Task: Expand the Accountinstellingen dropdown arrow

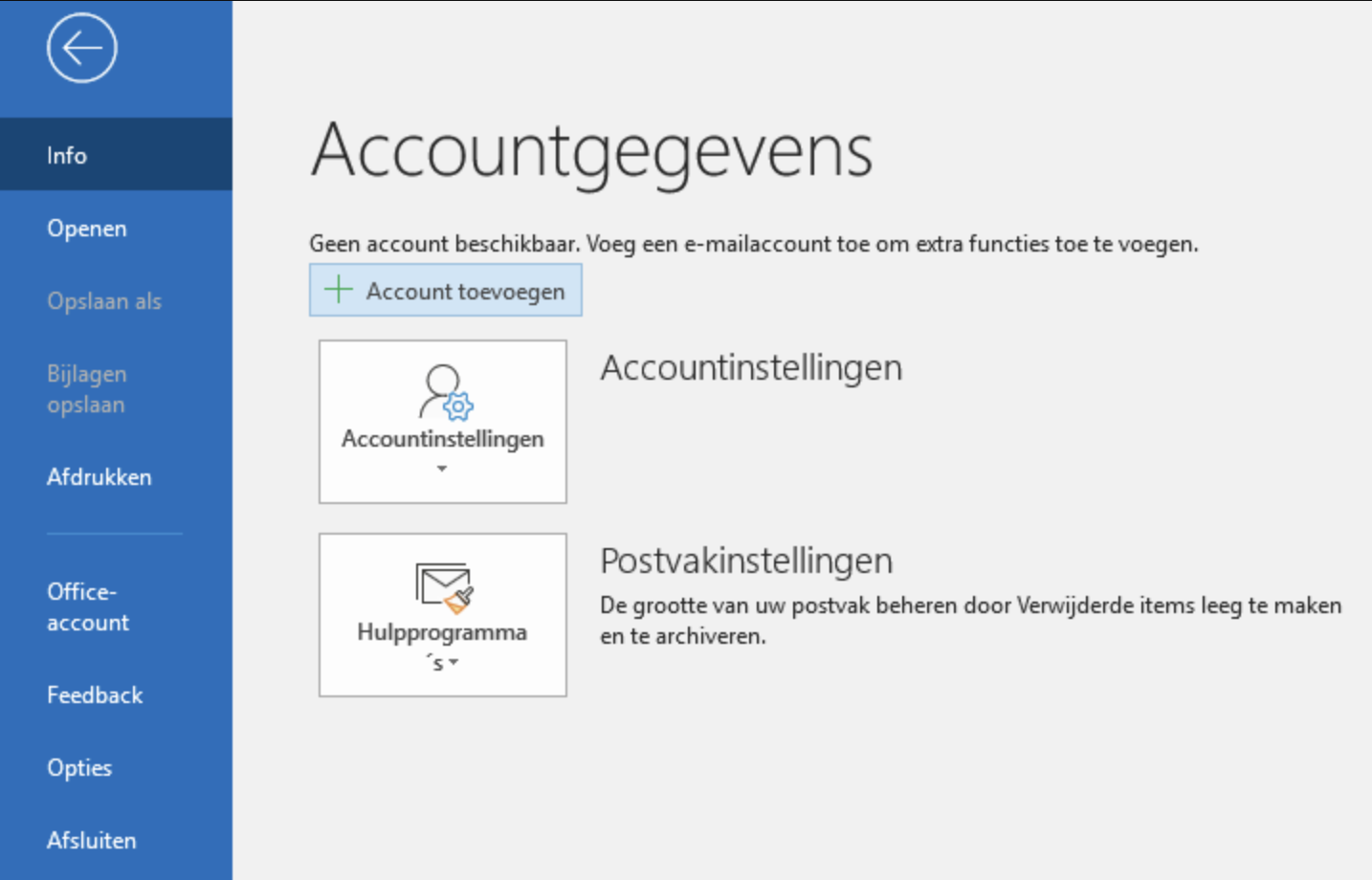Action: coord(442,468)
